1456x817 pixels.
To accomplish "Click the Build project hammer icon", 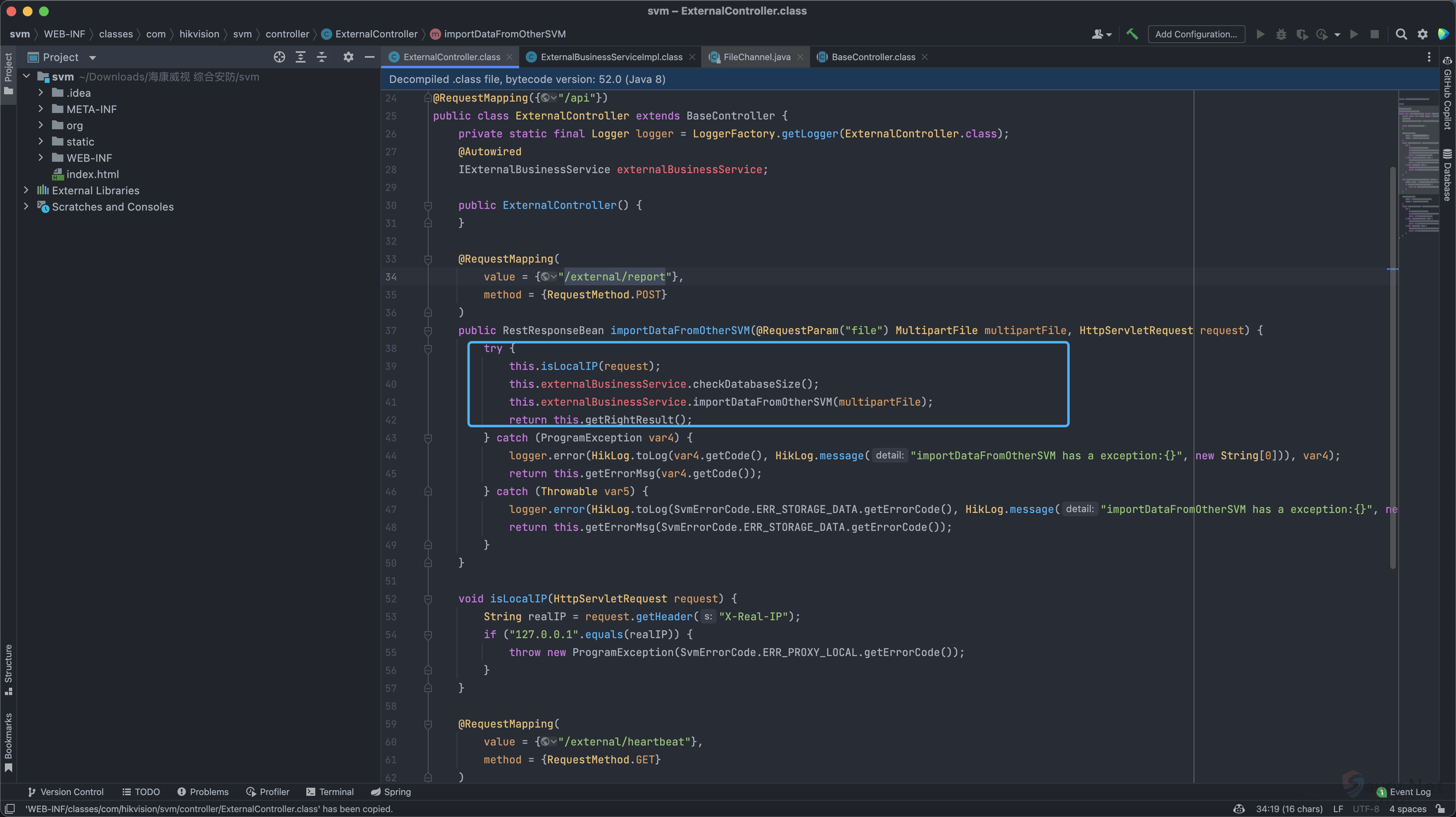I will (x=1131, y=34).
